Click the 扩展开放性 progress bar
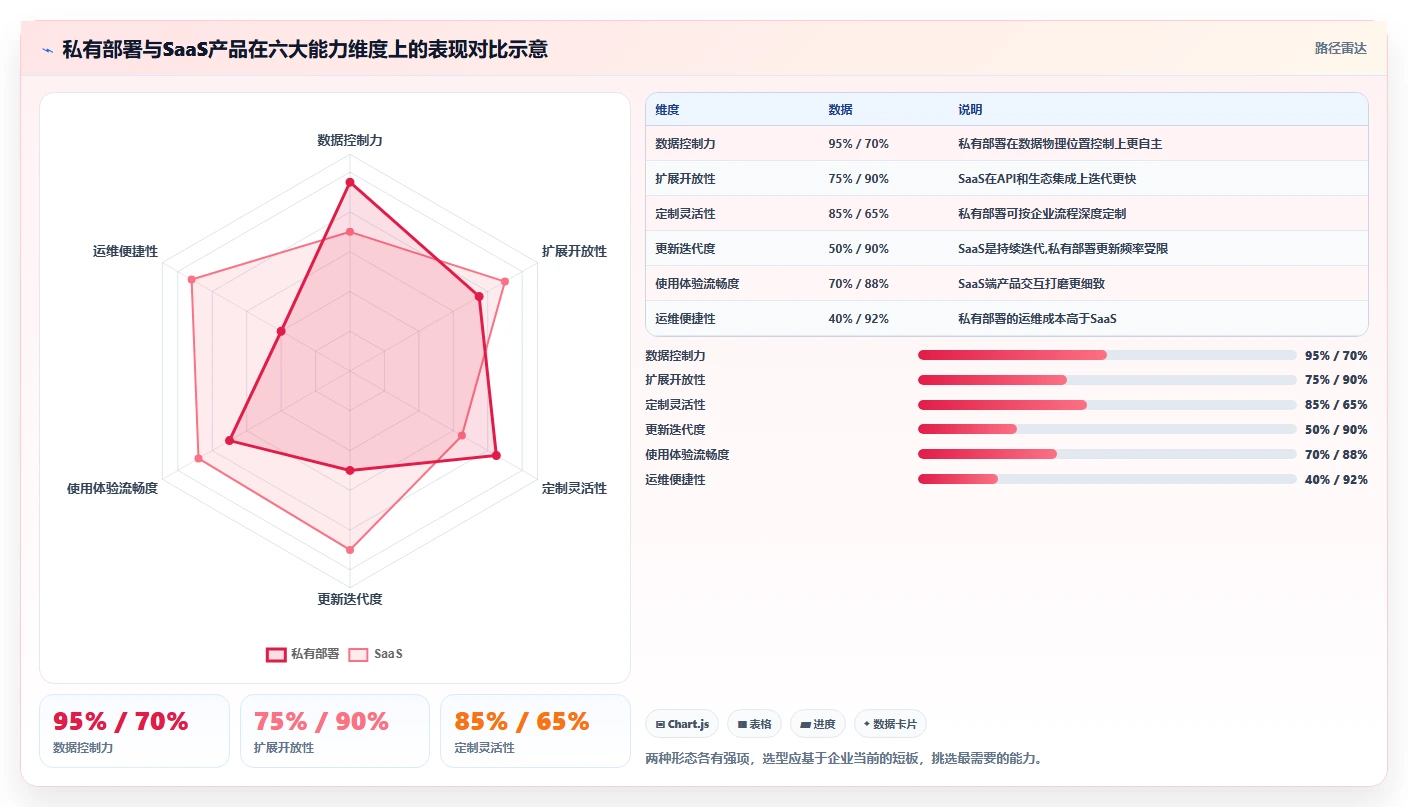 click(1107, 380)
